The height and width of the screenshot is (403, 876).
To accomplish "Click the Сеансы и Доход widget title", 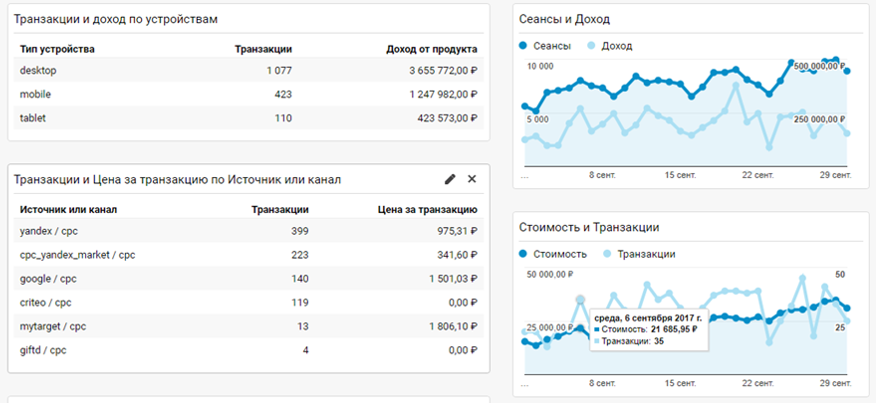I will tap(565, 19).
